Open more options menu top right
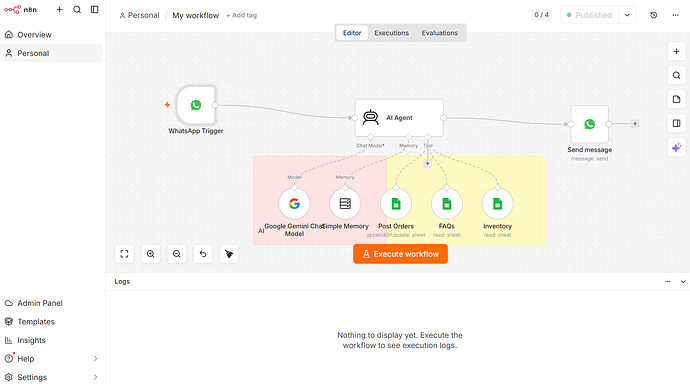The height and width of the screenshot is (384, 690). [675, 15]
